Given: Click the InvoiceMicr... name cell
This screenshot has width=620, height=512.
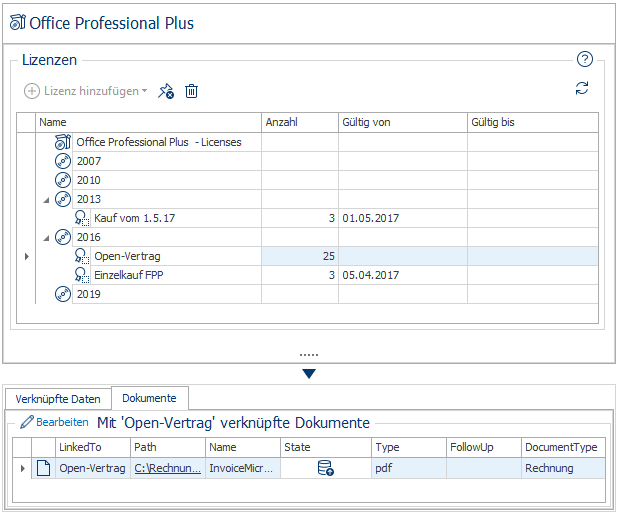Looking at the screenshot, I should click(243, 468).
